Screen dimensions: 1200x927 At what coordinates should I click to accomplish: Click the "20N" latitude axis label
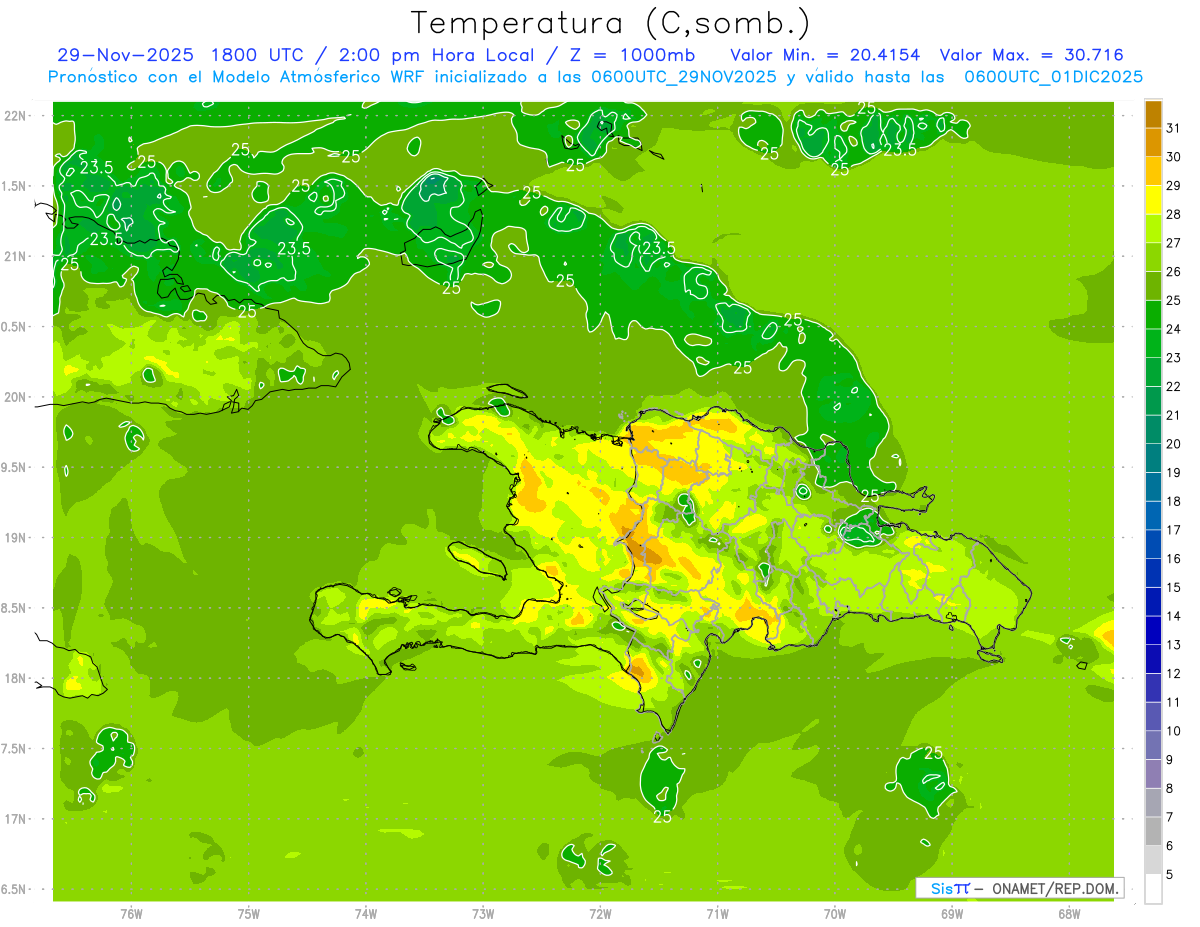[x=16, y=397]
